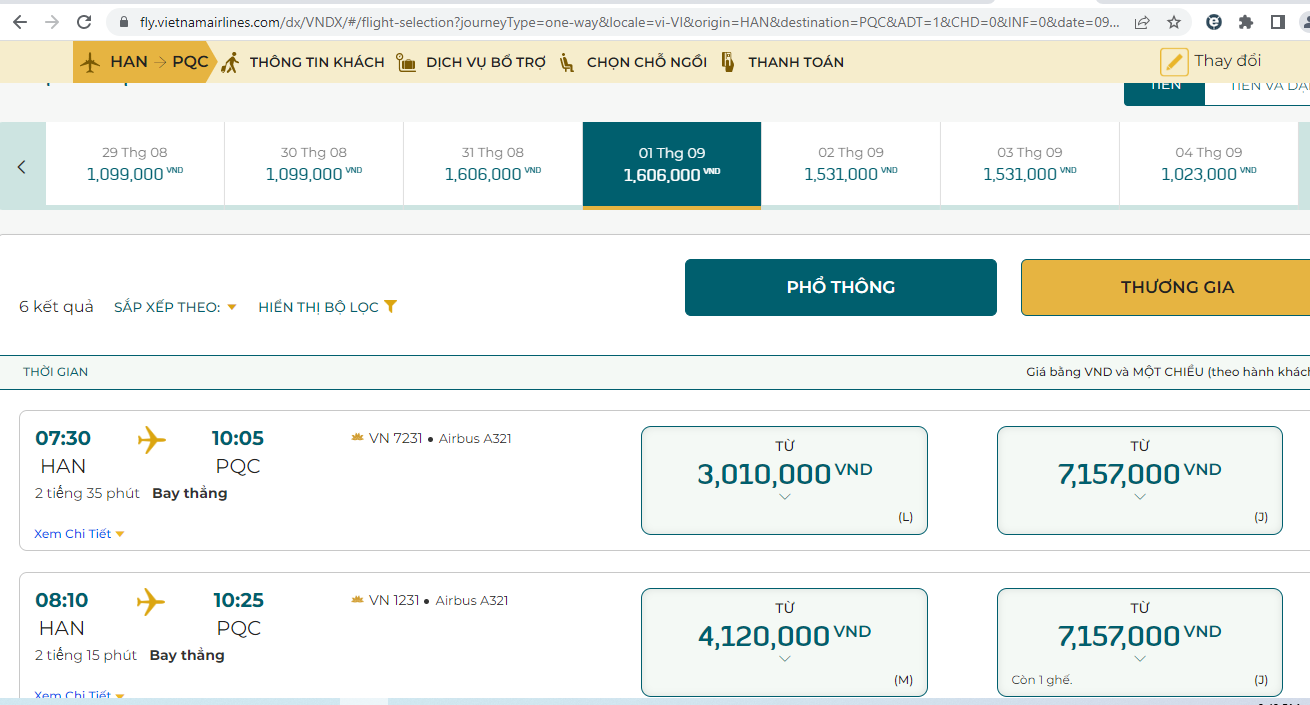Select the 30 Thg 08 date tab
This screenshot has height=705, width=1310.
point(313,165)
